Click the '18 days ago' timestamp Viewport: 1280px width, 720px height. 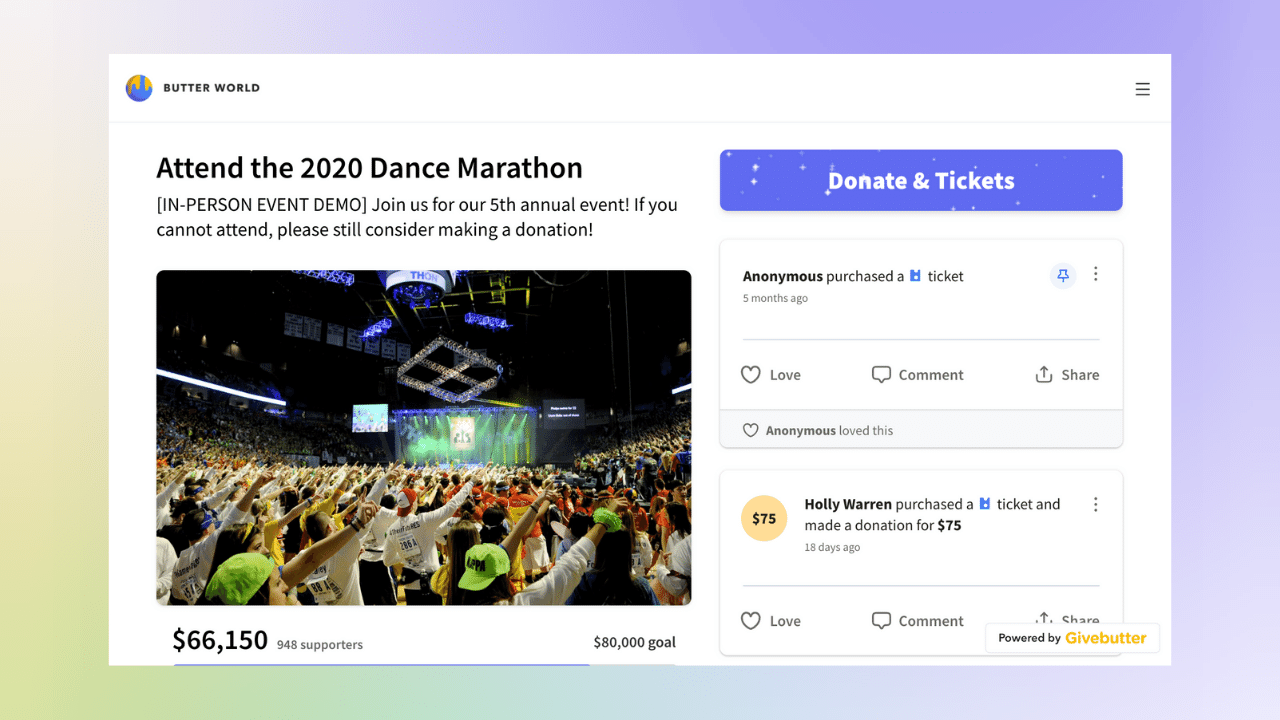point(832,547)
